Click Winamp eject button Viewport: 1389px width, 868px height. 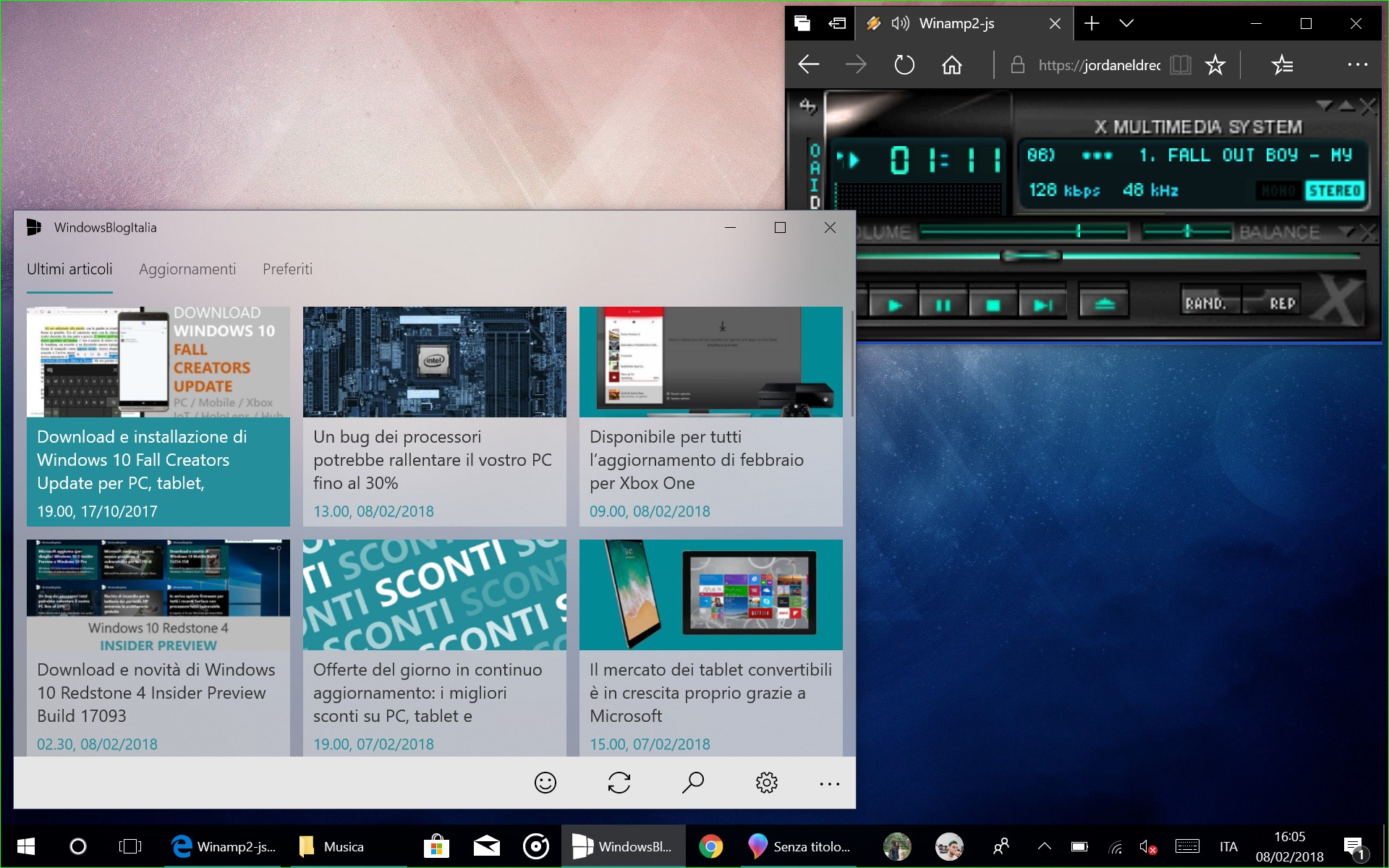(1104, 304)
